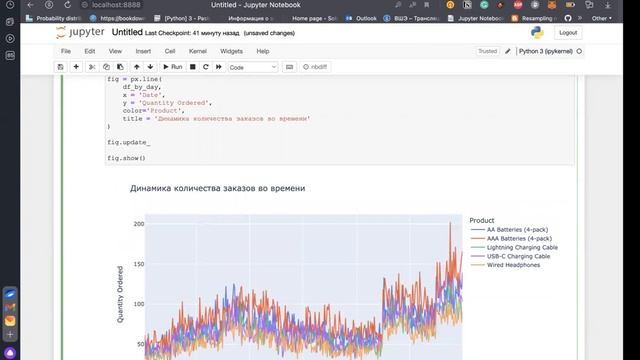Paste cells below with the clipboard icon
Image resolution: width=640 pixels, height=360 pixels.
point(120,67)
